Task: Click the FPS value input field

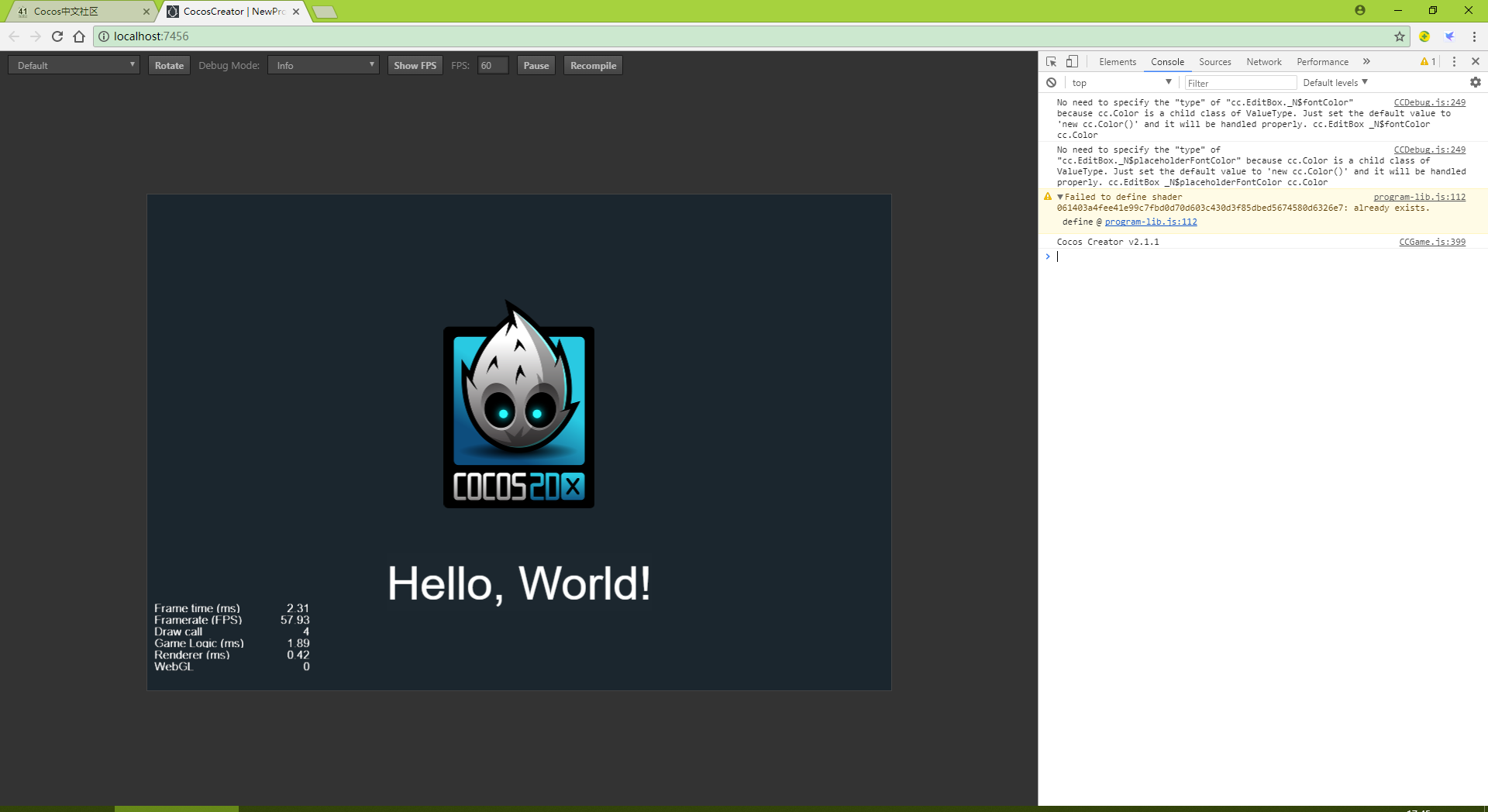Action: click(493, 66)
